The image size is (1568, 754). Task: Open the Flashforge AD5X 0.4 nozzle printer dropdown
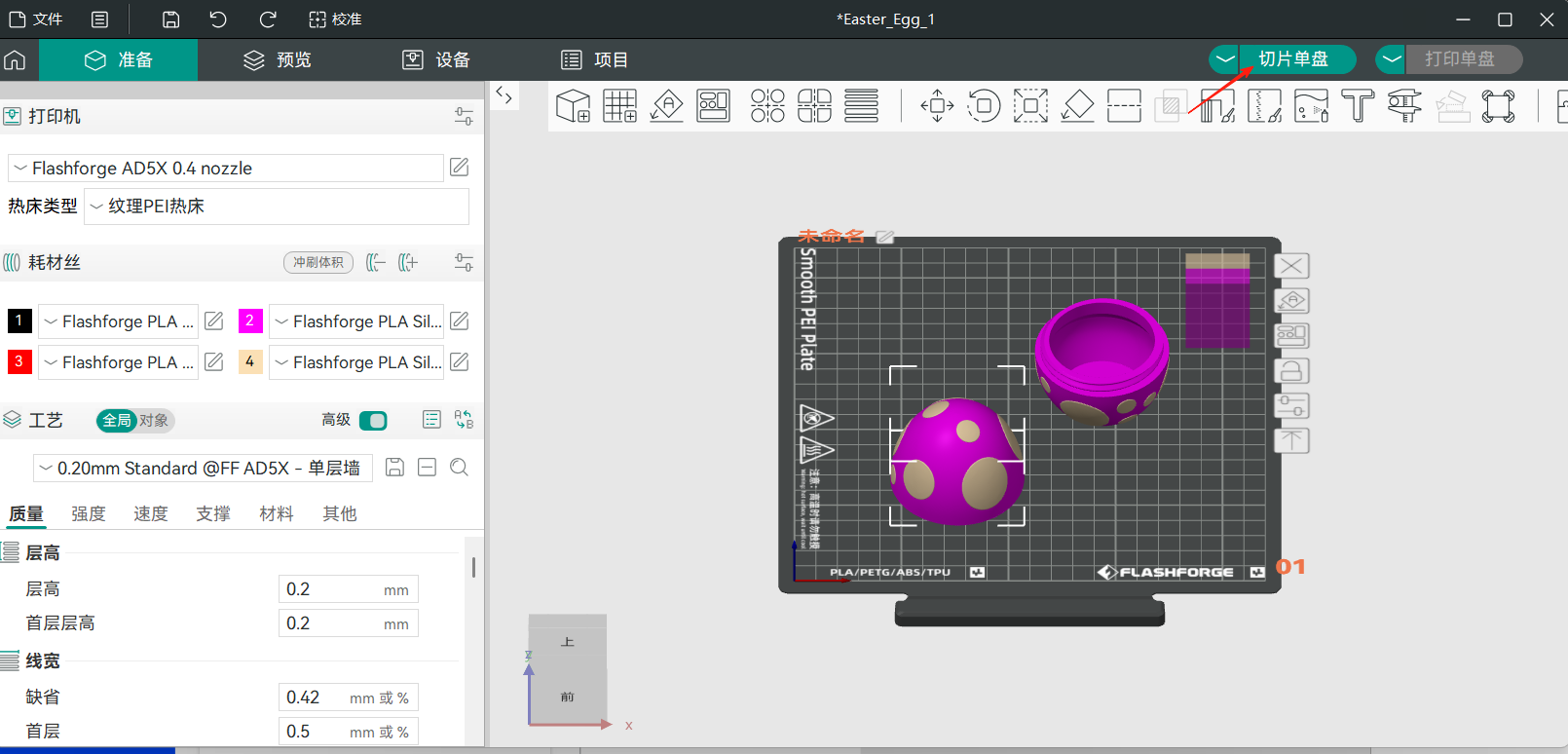coord(226,168)
